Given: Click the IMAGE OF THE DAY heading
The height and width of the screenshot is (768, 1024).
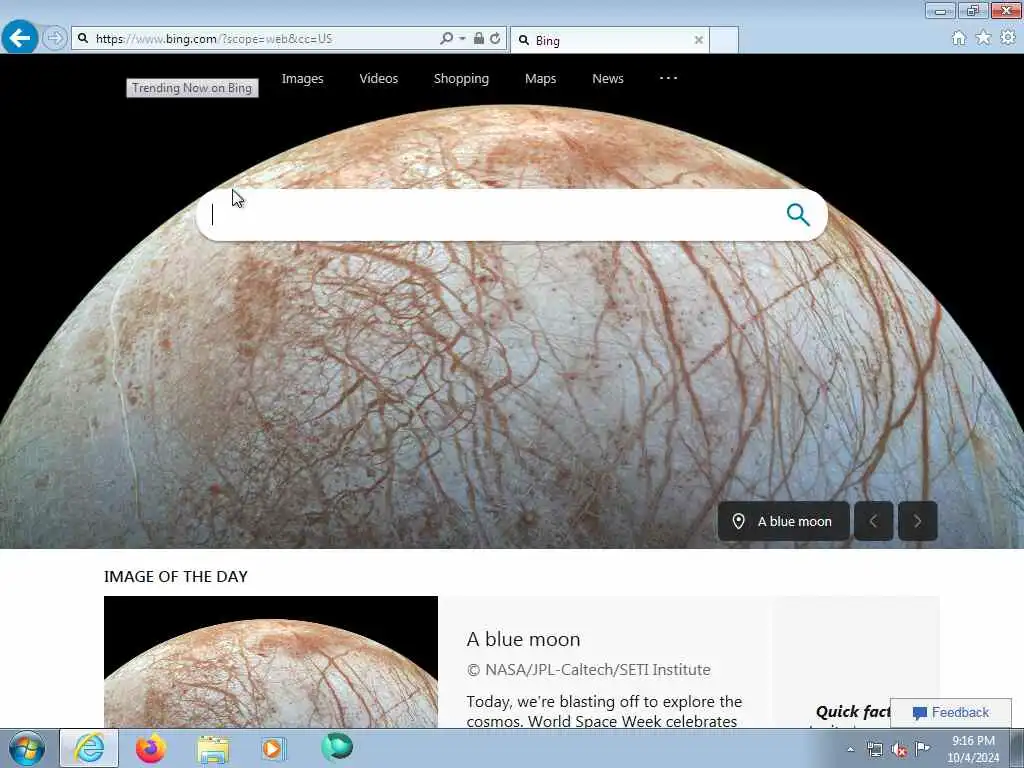Looking at the screenshot, I should [176, 577].
